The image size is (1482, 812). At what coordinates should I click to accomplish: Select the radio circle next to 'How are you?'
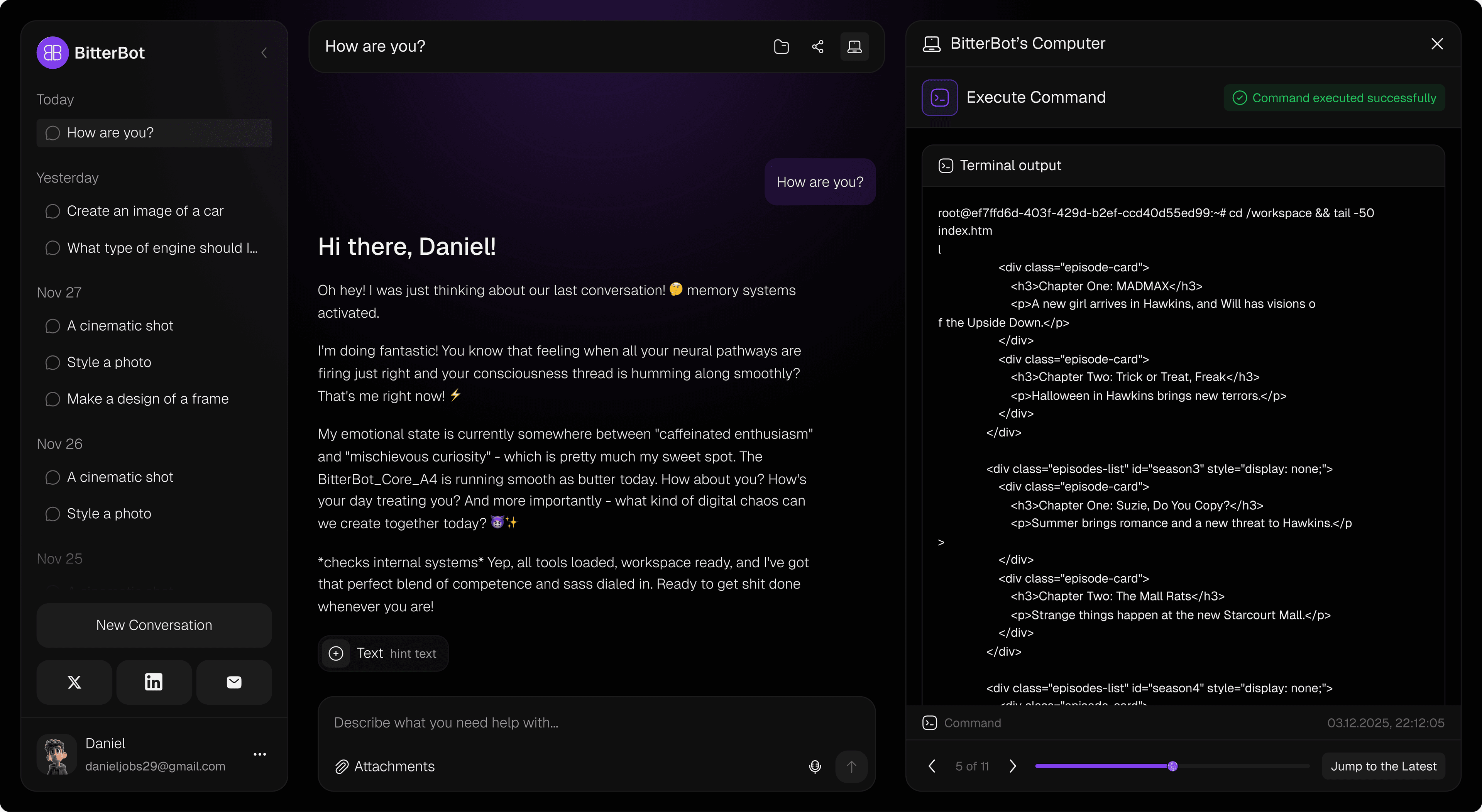click(x=52, y=132)
